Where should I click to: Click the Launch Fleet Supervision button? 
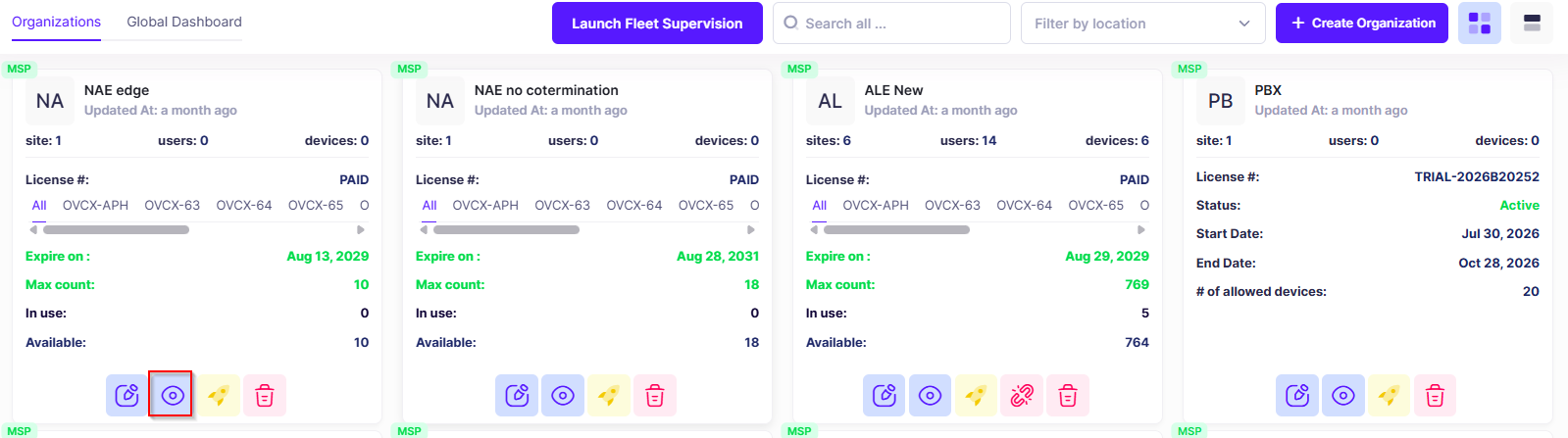(657, 24)
